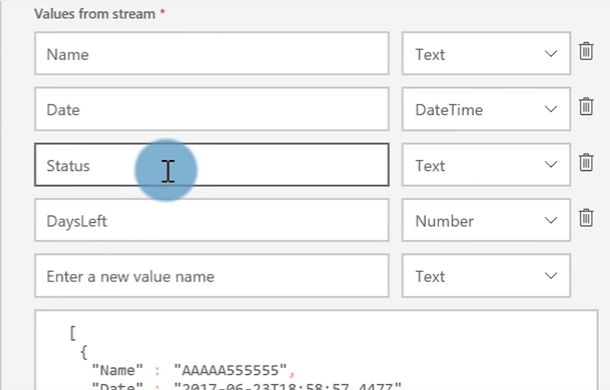
Task: Choose type for the new value row
Action: click(x=486, y=276)
